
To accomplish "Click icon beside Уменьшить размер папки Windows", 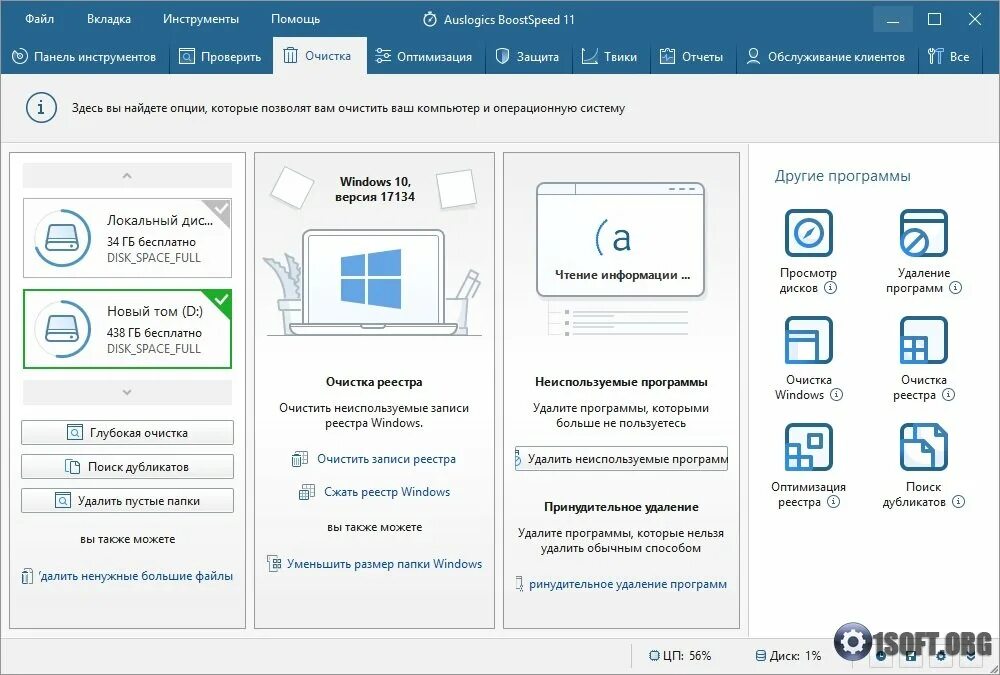I will [274, 564].
